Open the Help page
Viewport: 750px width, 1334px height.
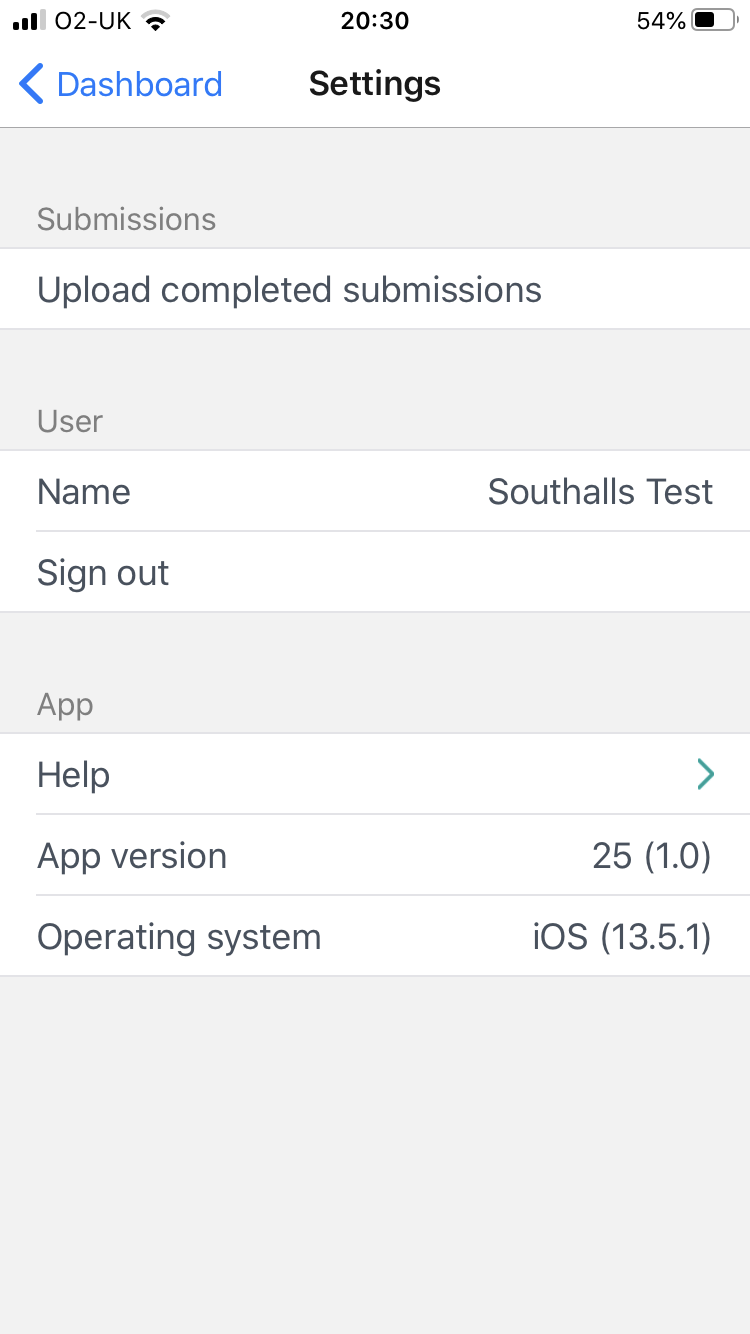click(x=74, y=775)
